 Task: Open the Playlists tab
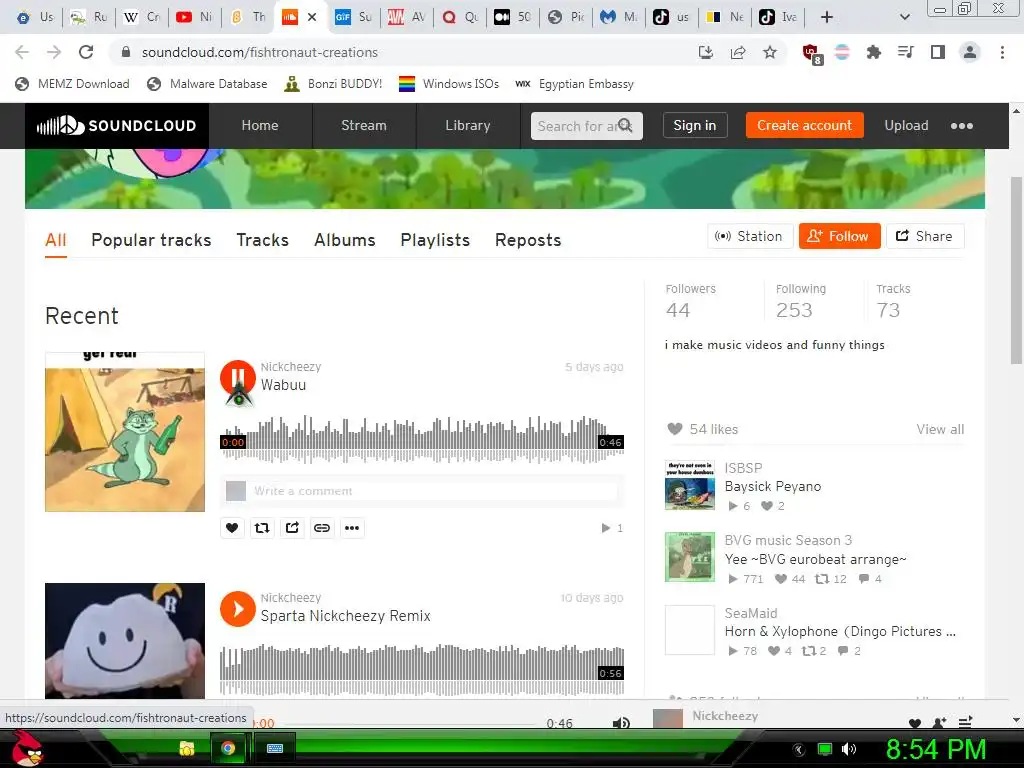pyautogui.click(x=435, y=240)
